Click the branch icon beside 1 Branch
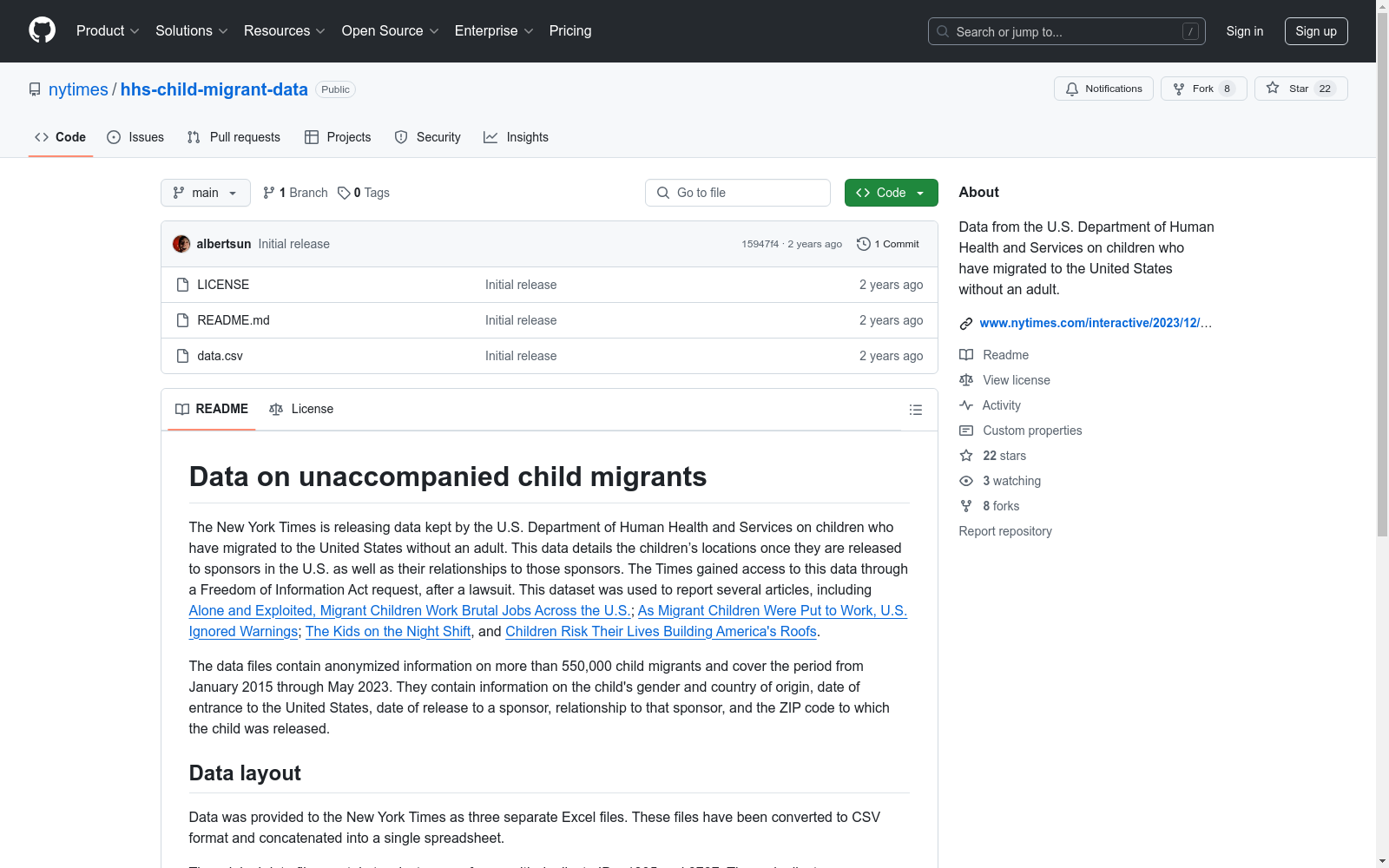 [269, 193]
